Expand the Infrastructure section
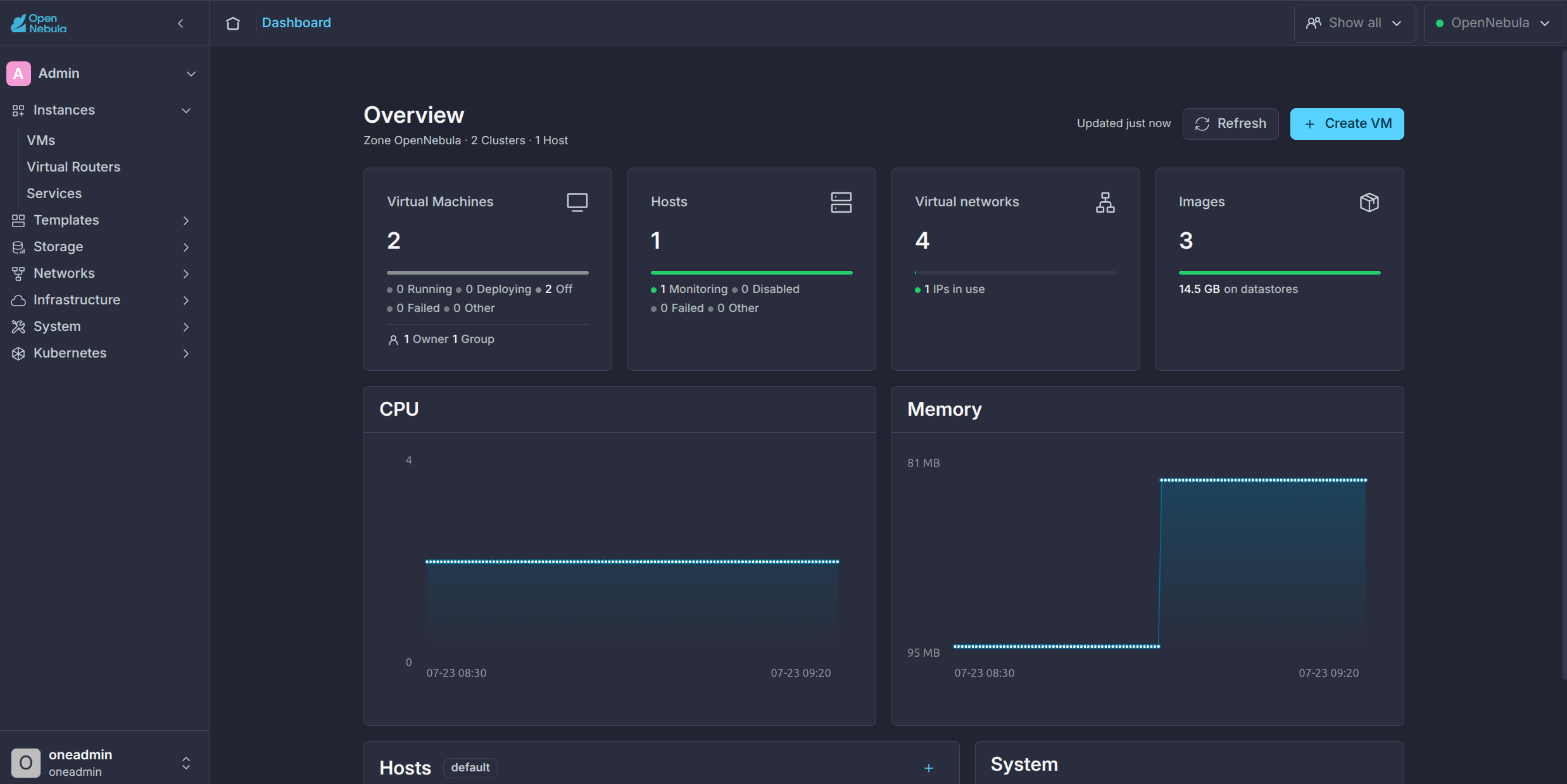The height and width of the screenshot is (784, 1567). (x=186, y=301)
